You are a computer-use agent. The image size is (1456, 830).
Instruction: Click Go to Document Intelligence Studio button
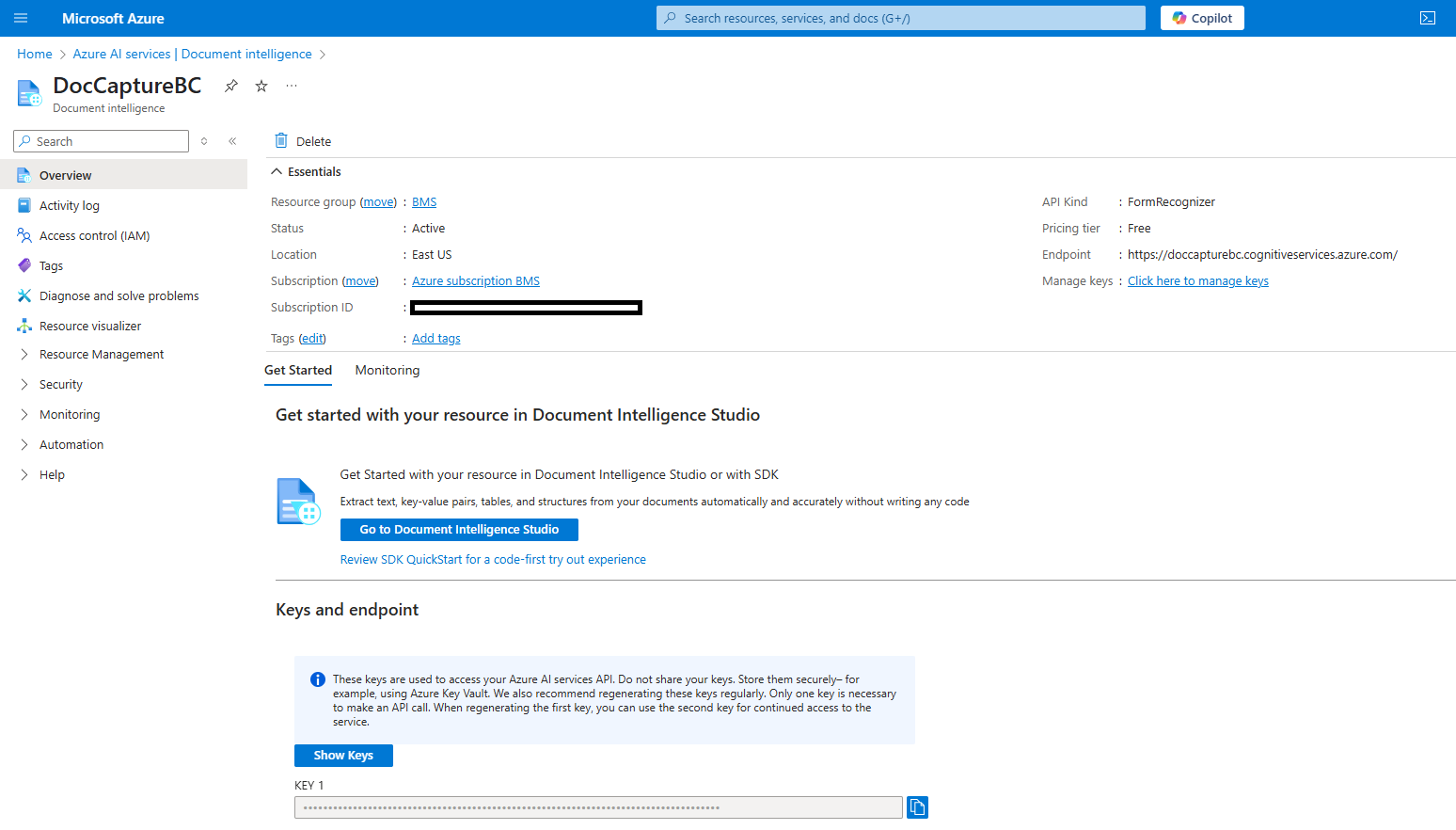coord(459,530)
